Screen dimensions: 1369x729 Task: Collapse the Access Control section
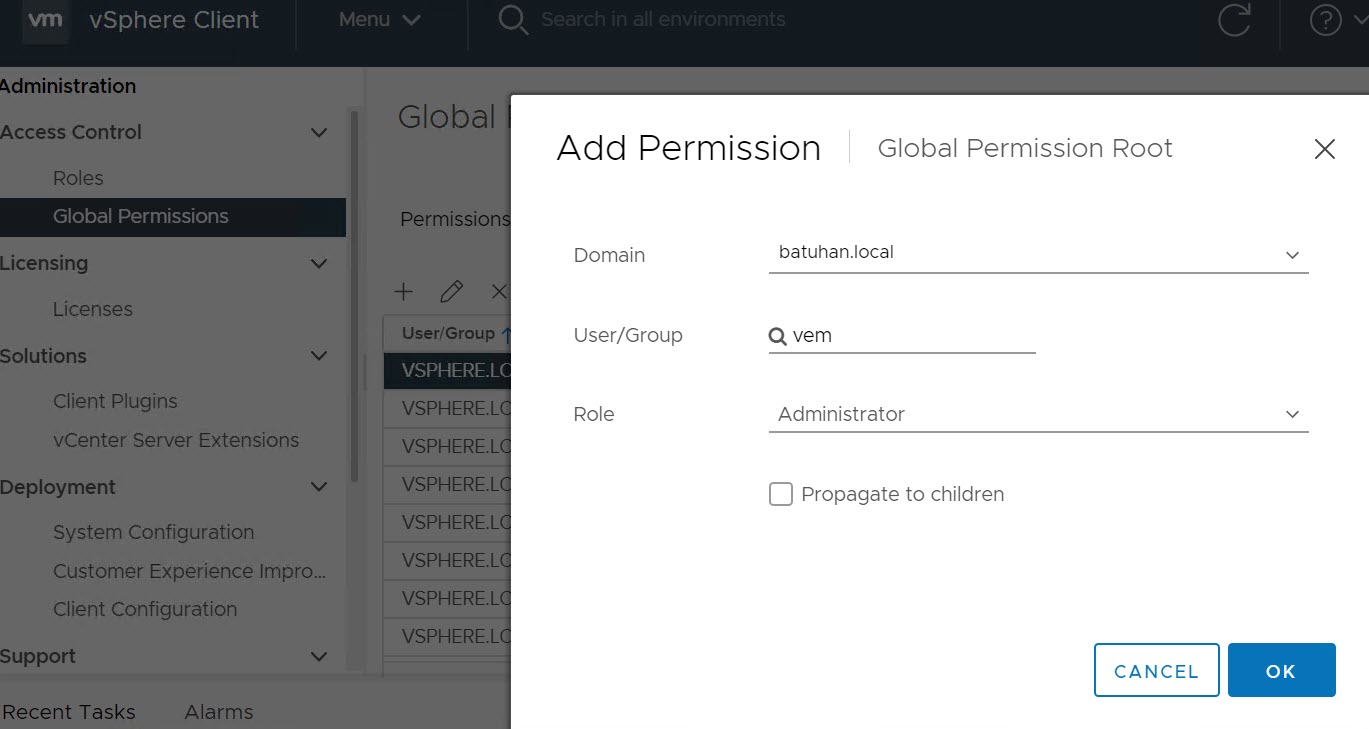tap(319, 133)
